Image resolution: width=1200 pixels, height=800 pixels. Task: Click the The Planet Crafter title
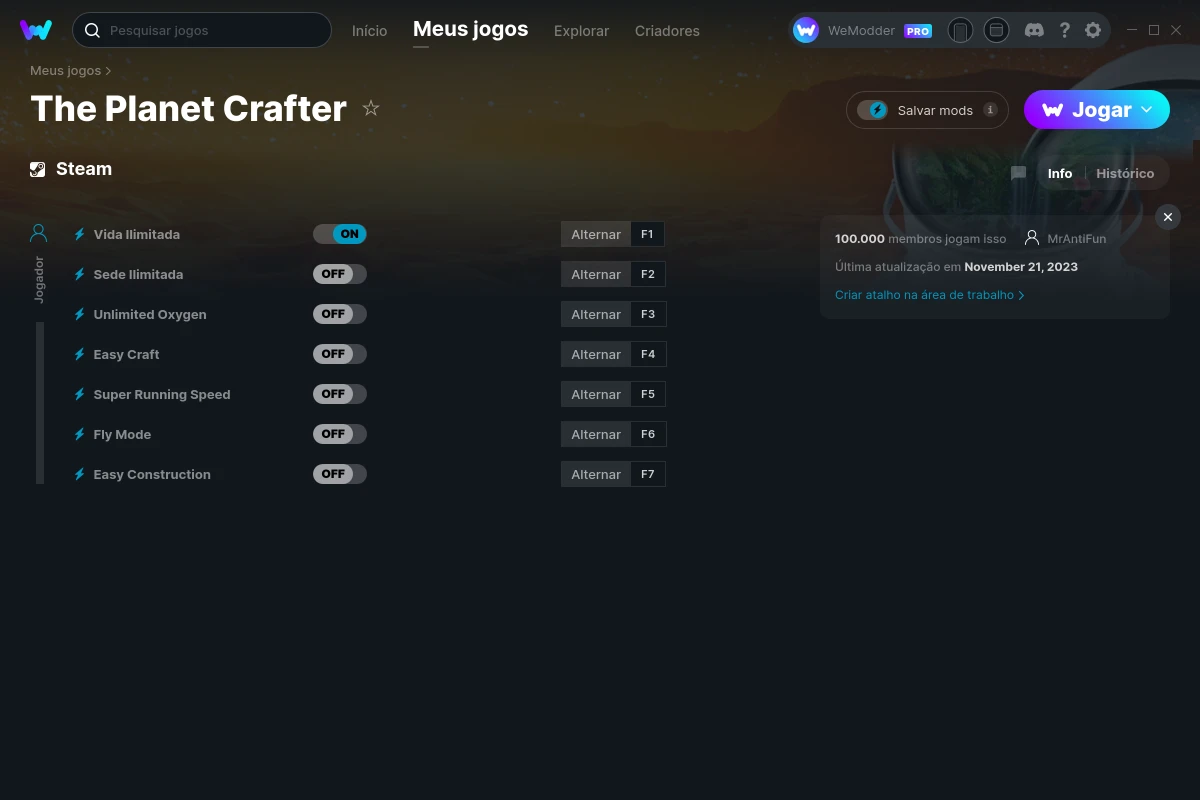click(188, 108)
